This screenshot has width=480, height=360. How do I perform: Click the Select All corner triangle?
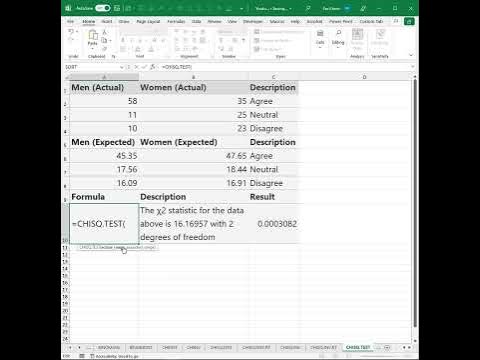click(67, 77)
